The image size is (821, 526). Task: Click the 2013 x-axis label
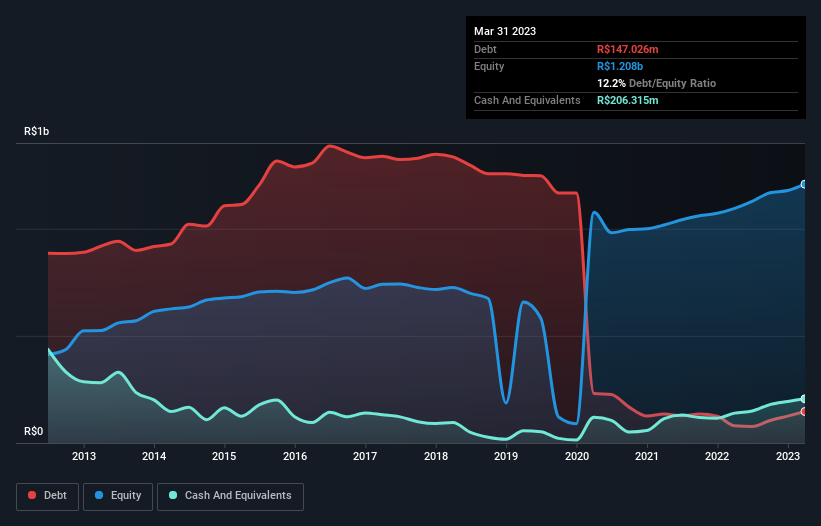(84, 456)
